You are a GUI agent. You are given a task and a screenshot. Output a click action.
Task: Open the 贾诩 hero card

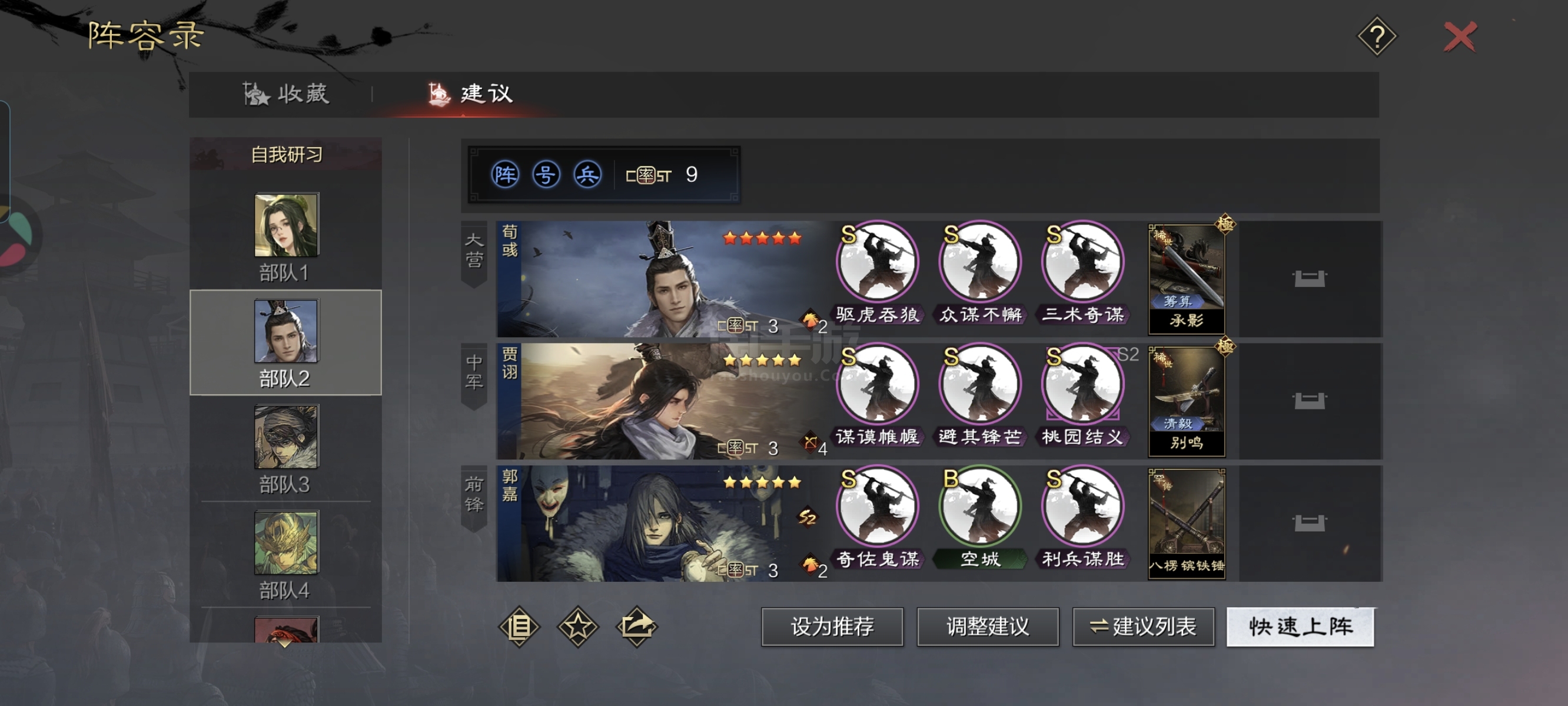click(663, 402)
